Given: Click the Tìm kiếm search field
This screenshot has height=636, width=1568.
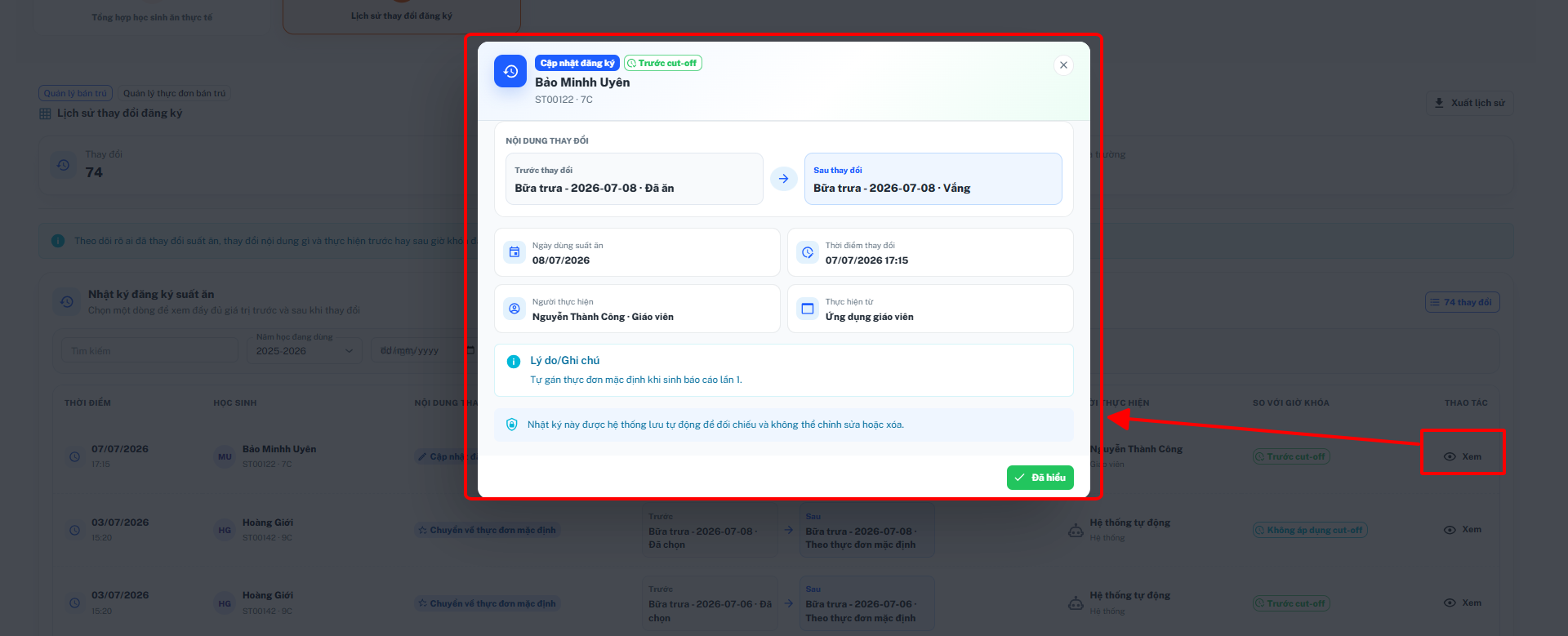Looking at the screenshot, I should point(149,351).
